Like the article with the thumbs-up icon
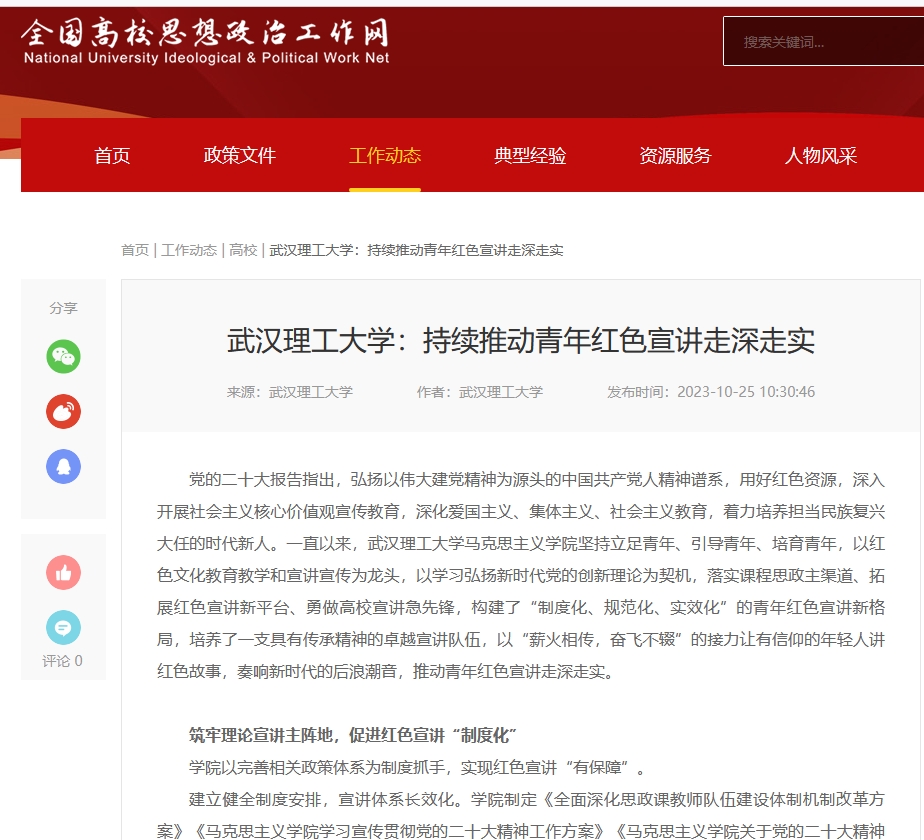The image size is (924, 840). click(63, 572)
